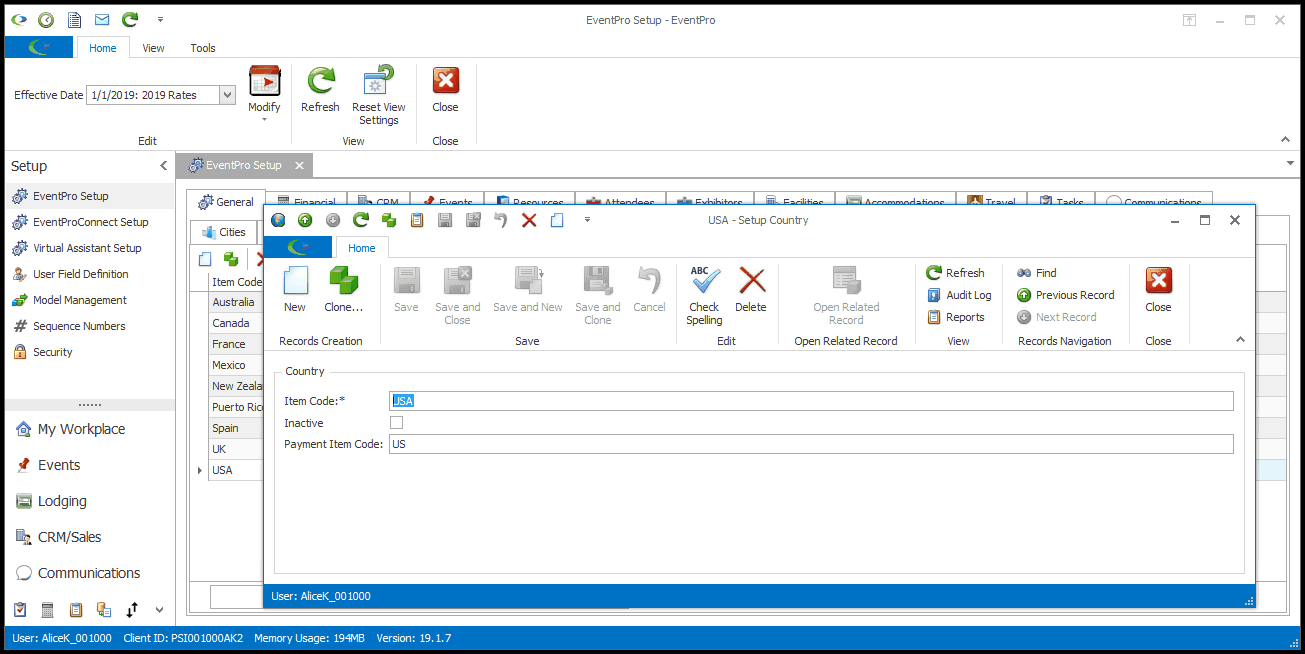Collapse the Setup navigation pane
This screenshot has height=654, width=1305.
(164, 166)
